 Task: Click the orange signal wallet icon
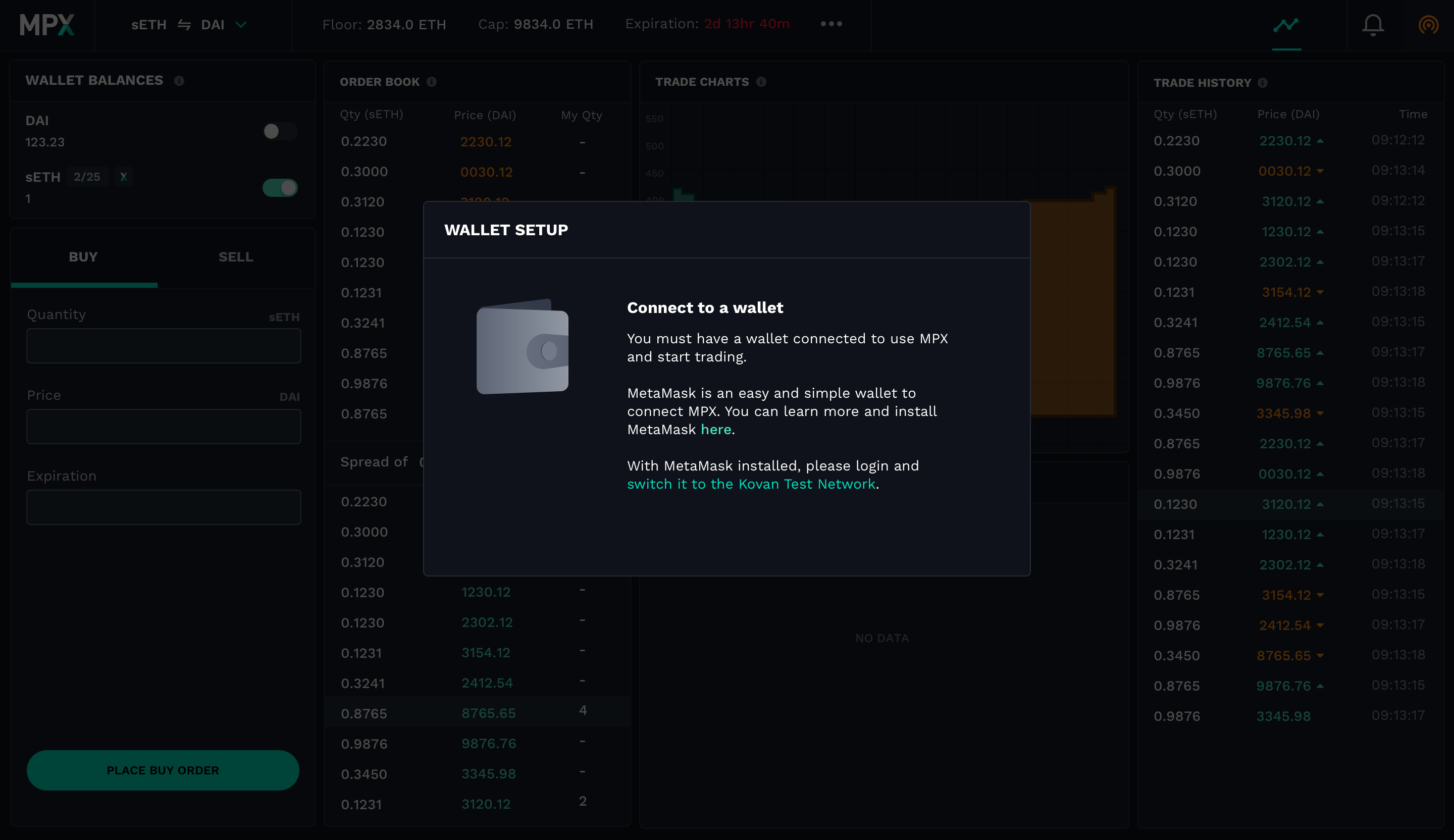(x=1428, y=25)
